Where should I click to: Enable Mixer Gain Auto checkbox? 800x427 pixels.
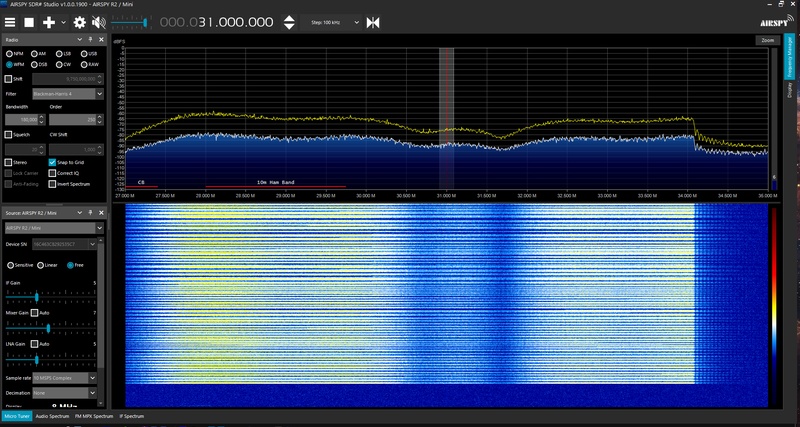click(34, 313)
